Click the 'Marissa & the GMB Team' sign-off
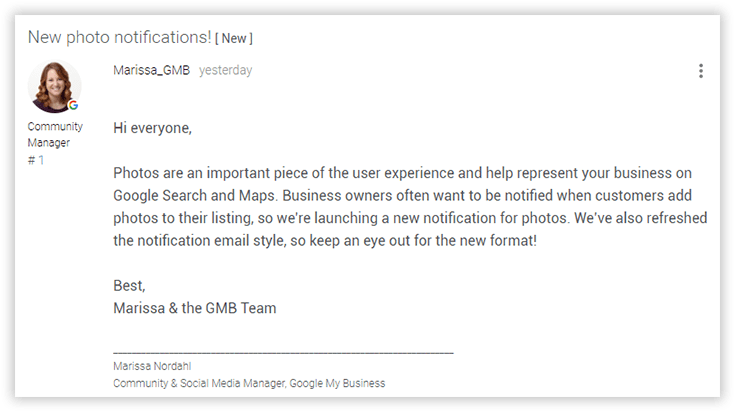Viewport: 735px width, 412px height. tap(195, 308)
